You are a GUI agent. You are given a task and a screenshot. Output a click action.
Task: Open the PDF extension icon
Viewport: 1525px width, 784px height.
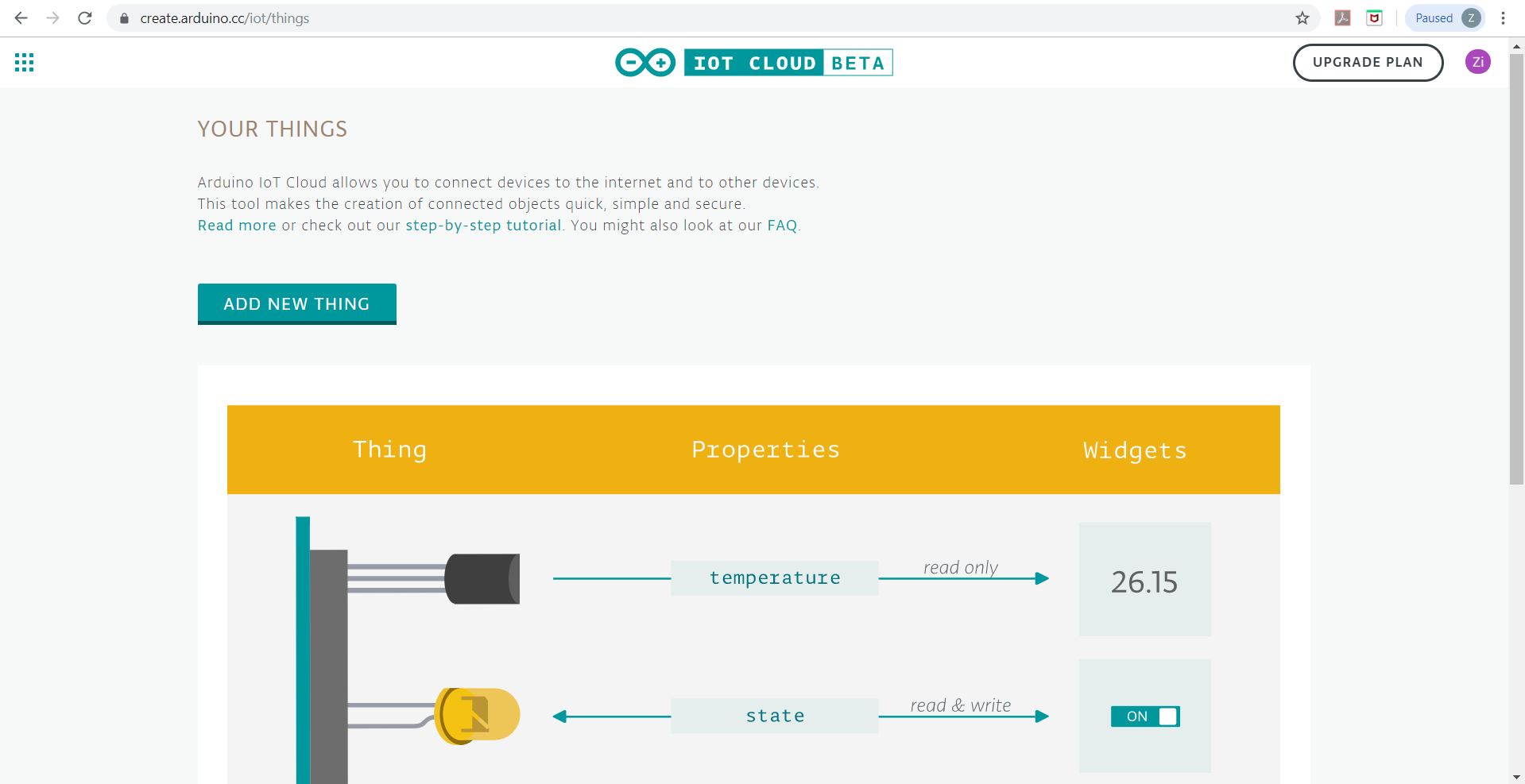coord(1342,17)
